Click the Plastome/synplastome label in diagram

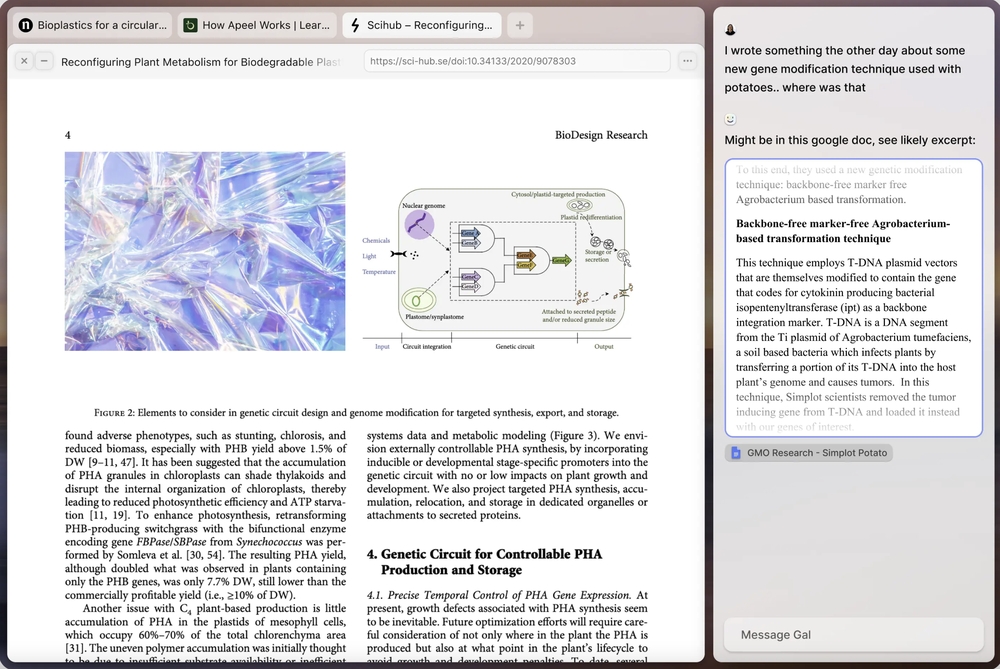pos(434,316)
